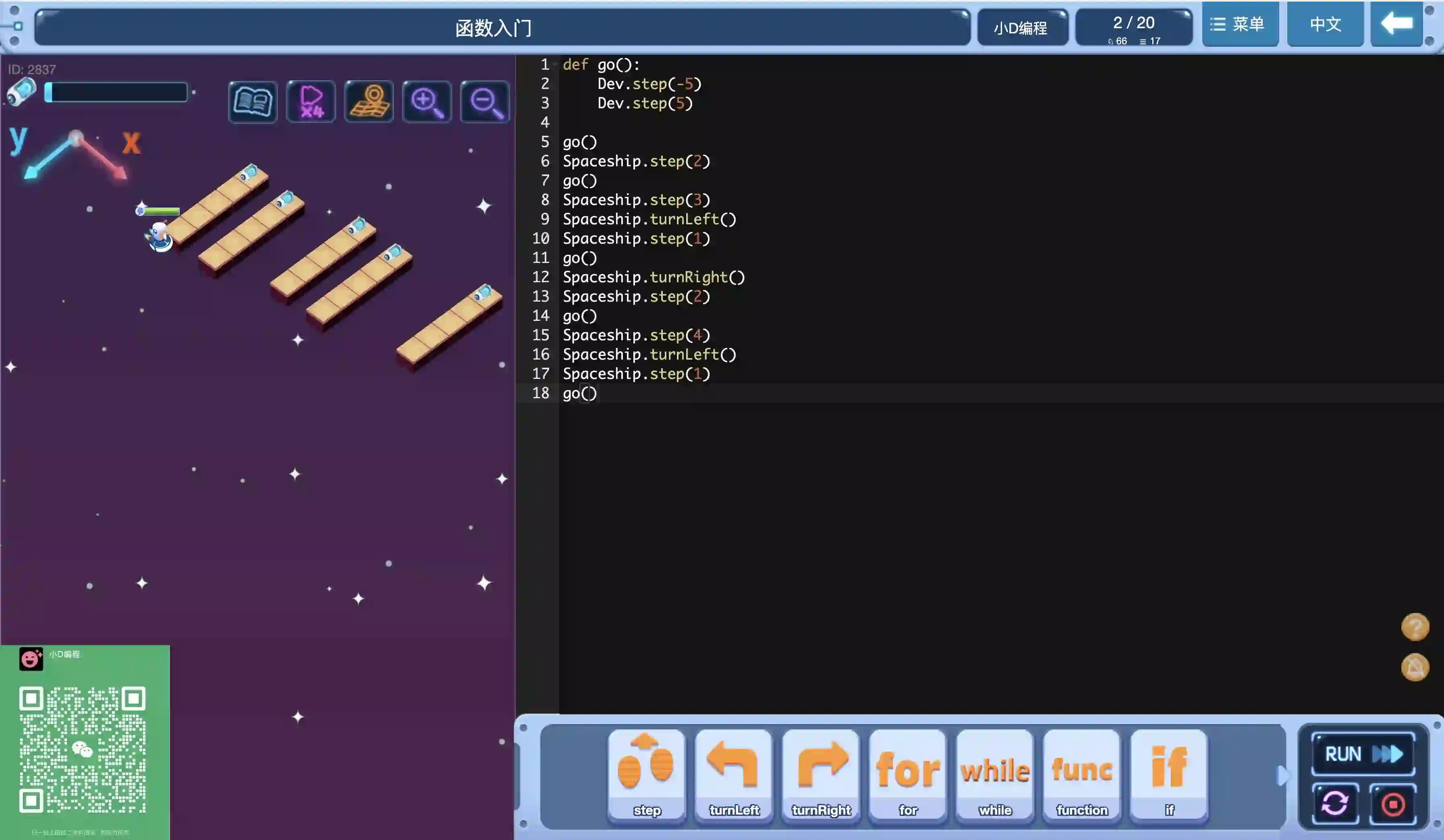Insert the turnRight command block
This screenshot has width=1444, height=840.
click(x=821, y=774)
